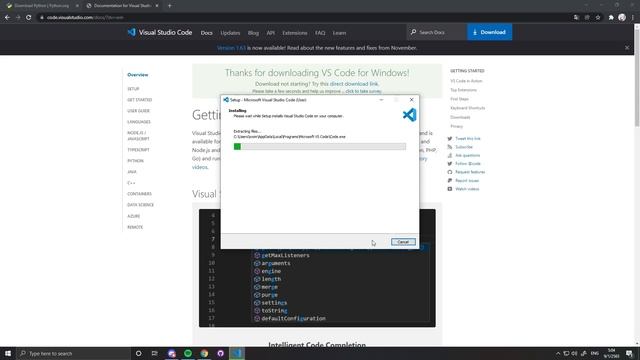Focus the Search Docs field
Image resolution: width=640 pixels, height=360 pixels.
(x=436, y=32)
